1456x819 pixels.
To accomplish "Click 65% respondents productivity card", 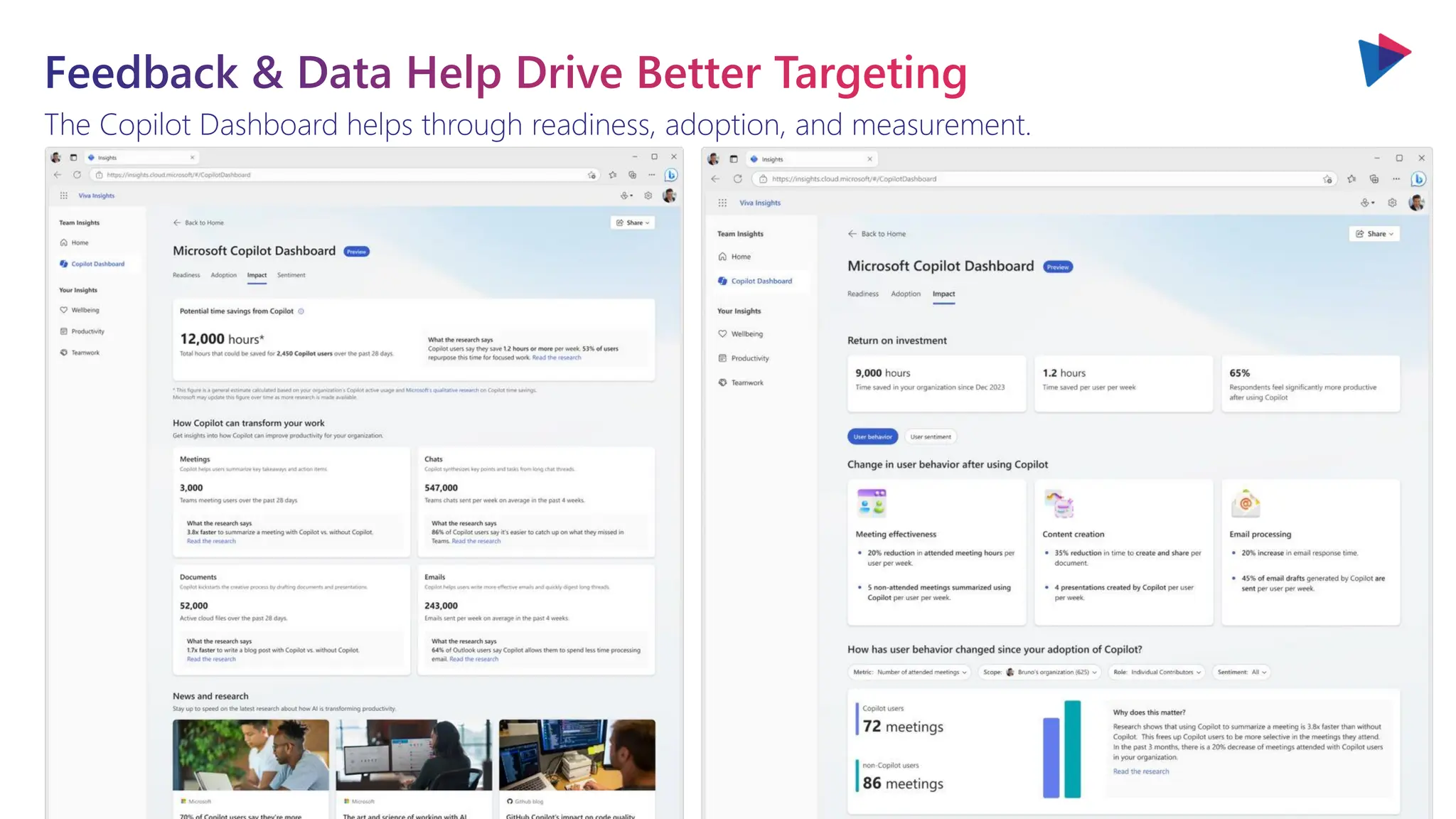I will pyautogui.click(x=1310, y=383).
